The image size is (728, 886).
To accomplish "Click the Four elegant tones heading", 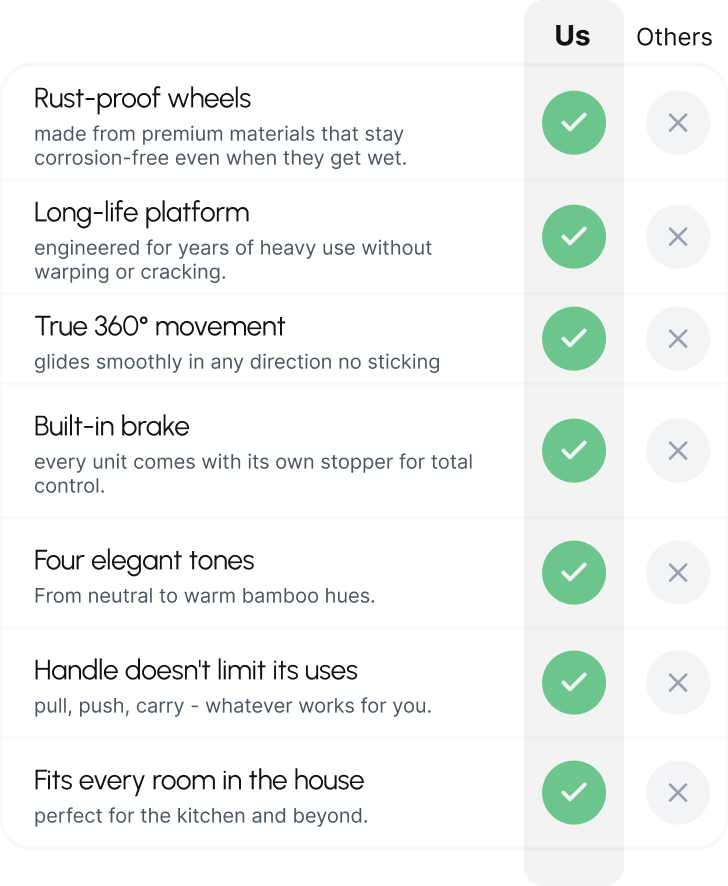I will tap(144, 560).
